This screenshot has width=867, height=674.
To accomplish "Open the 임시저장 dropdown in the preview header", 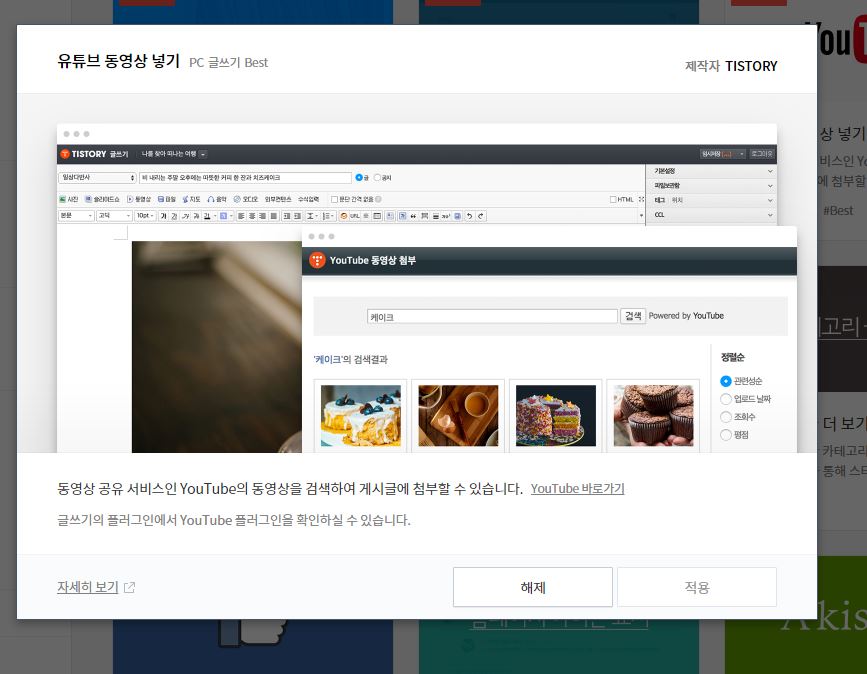I will (x=723, y=154).
